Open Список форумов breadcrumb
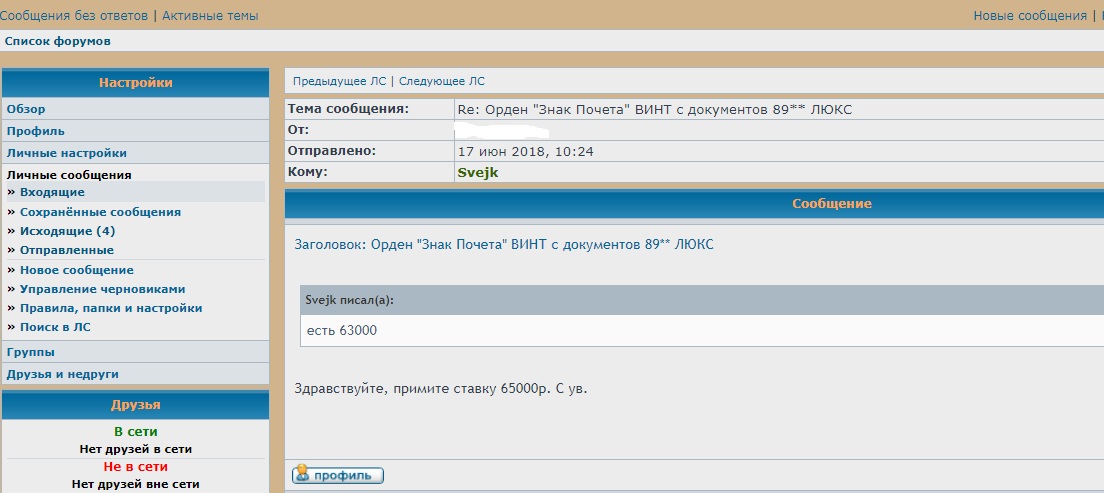Viewport: 1104px width, 493px height. (x=58, y=41)
